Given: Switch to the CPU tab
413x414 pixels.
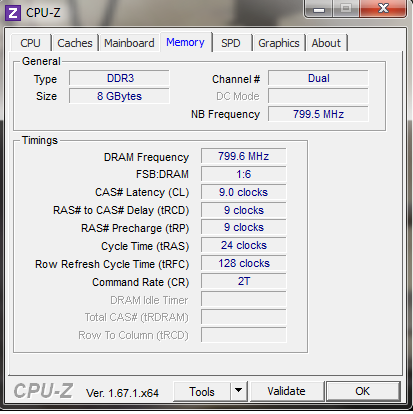Looking at the screenshot, I should click(30, 43).
